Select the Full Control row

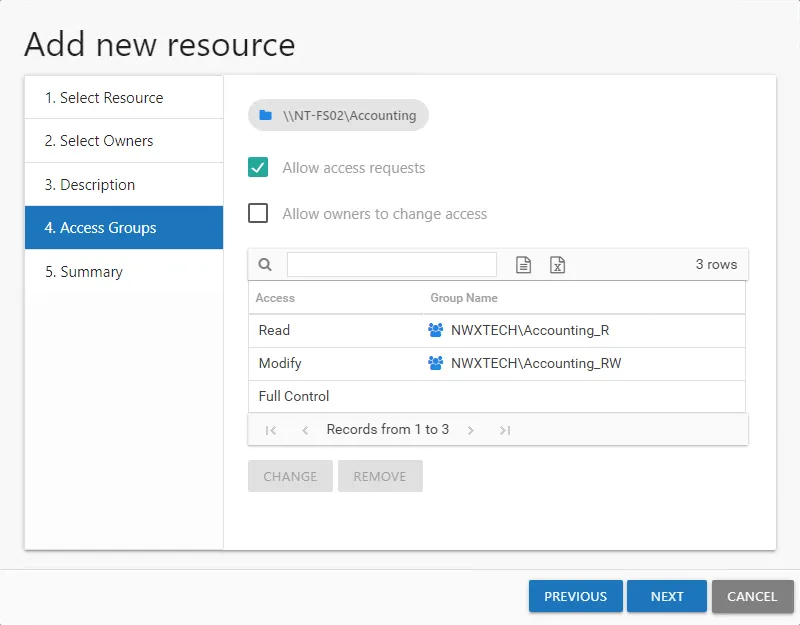pos(497,396)
